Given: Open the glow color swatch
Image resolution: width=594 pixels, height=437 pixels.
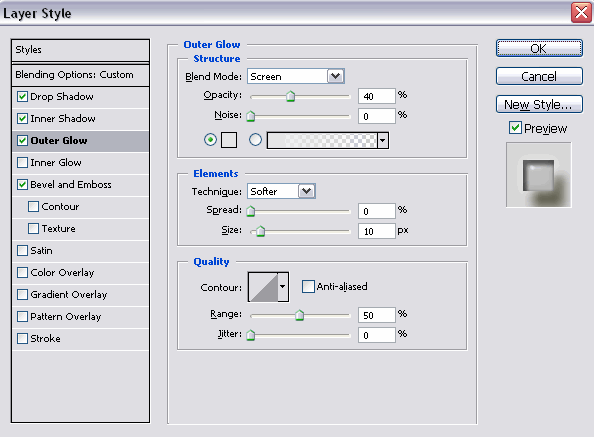Looking at the screenshot, I should 229,140.
